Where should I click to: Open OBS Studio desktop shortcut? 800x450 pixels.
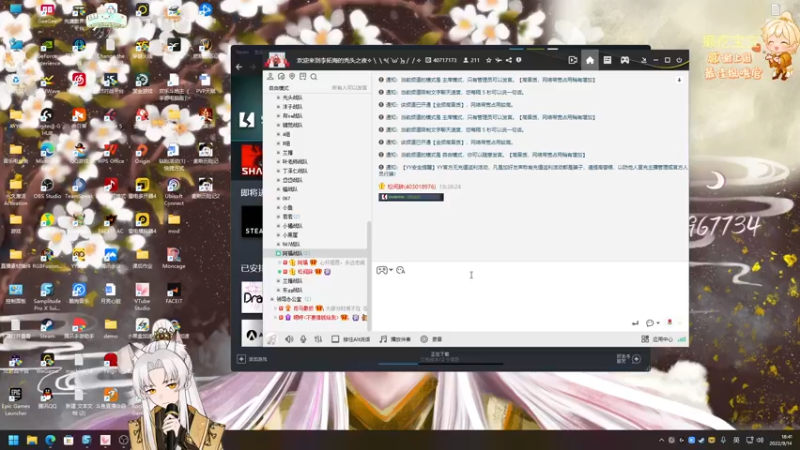[47, 188]
